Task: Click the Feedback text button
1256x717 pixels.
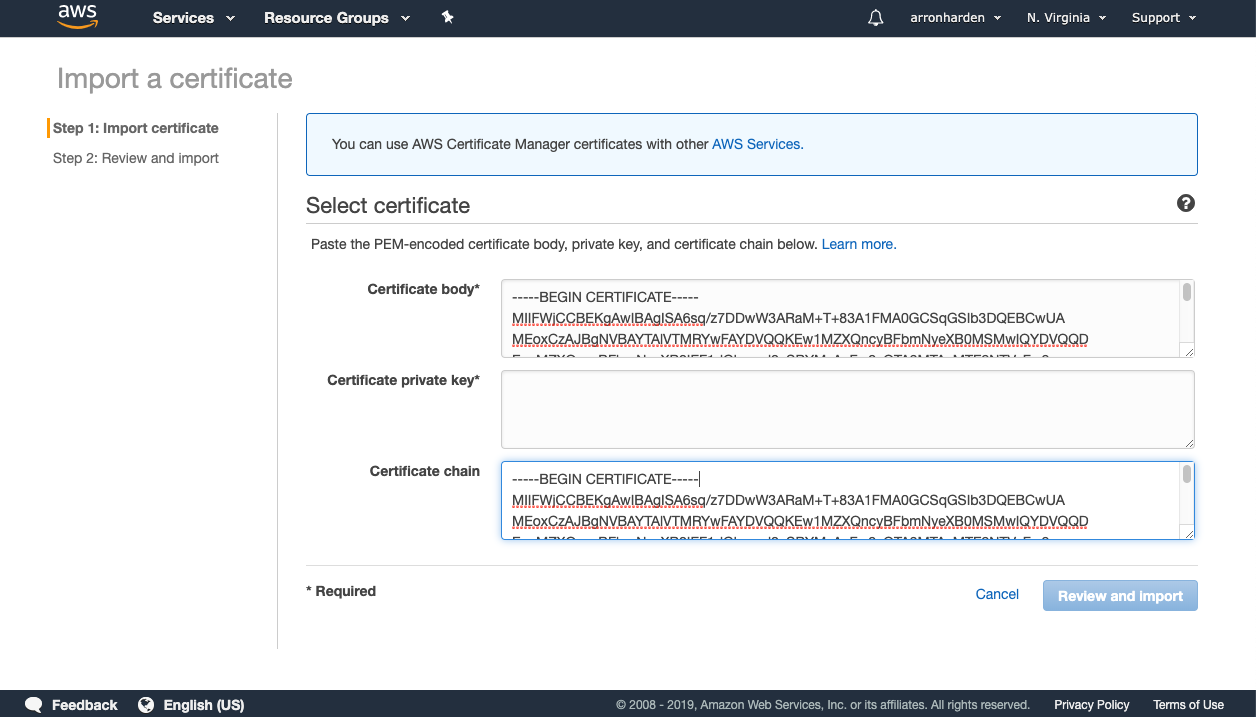Action: pos(85,705)
